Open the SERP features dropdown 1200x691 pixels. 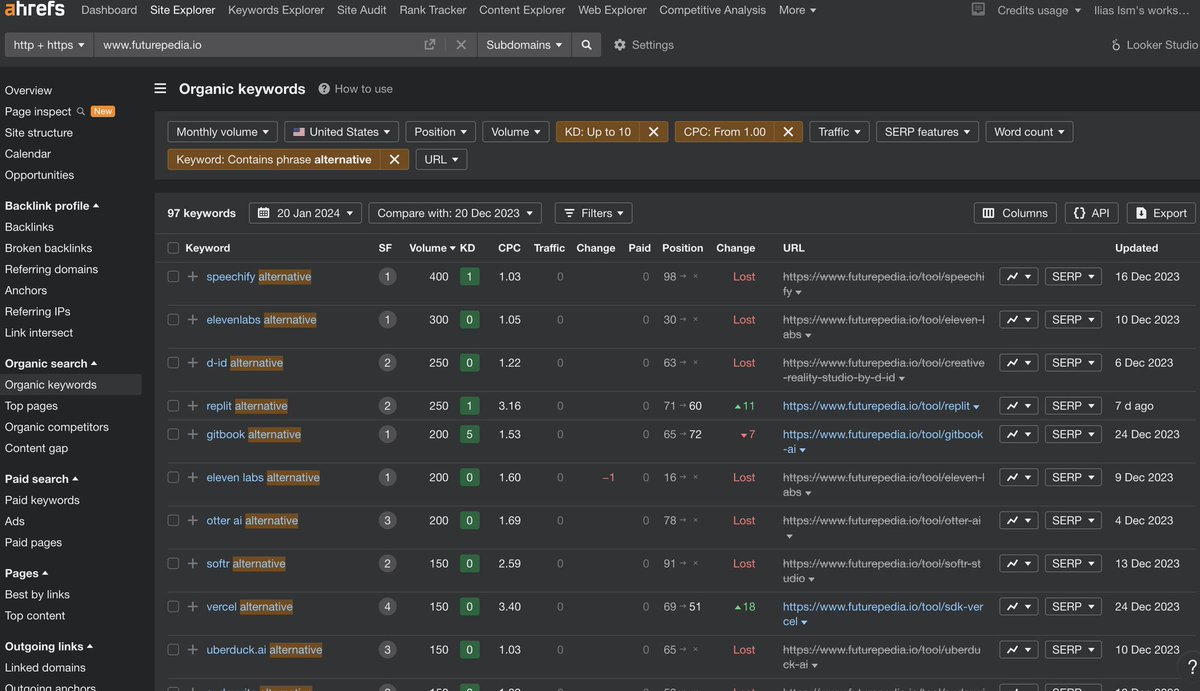(926, 132)
